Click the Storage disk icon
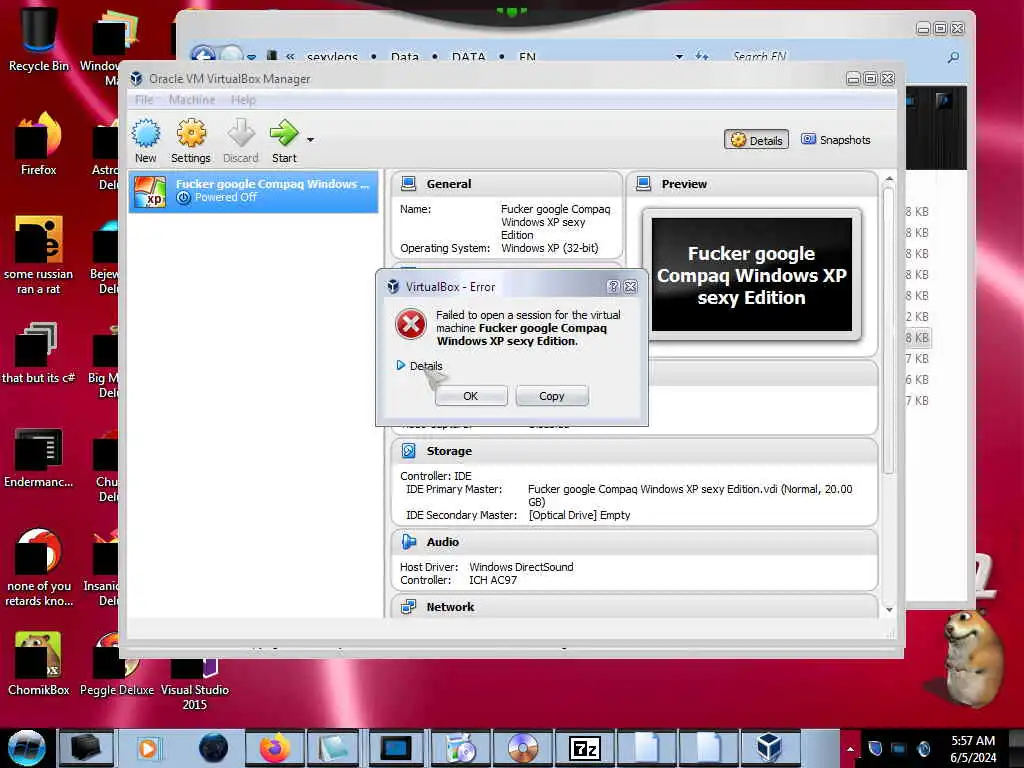Image resolution: width=1024 pixels, height=768 pixels. pos(409,451)
